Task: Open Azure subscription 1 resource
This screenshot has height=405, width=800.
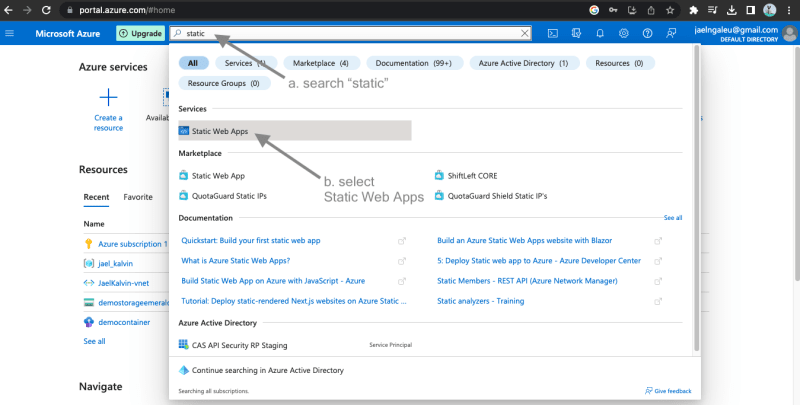Action: 133,244
